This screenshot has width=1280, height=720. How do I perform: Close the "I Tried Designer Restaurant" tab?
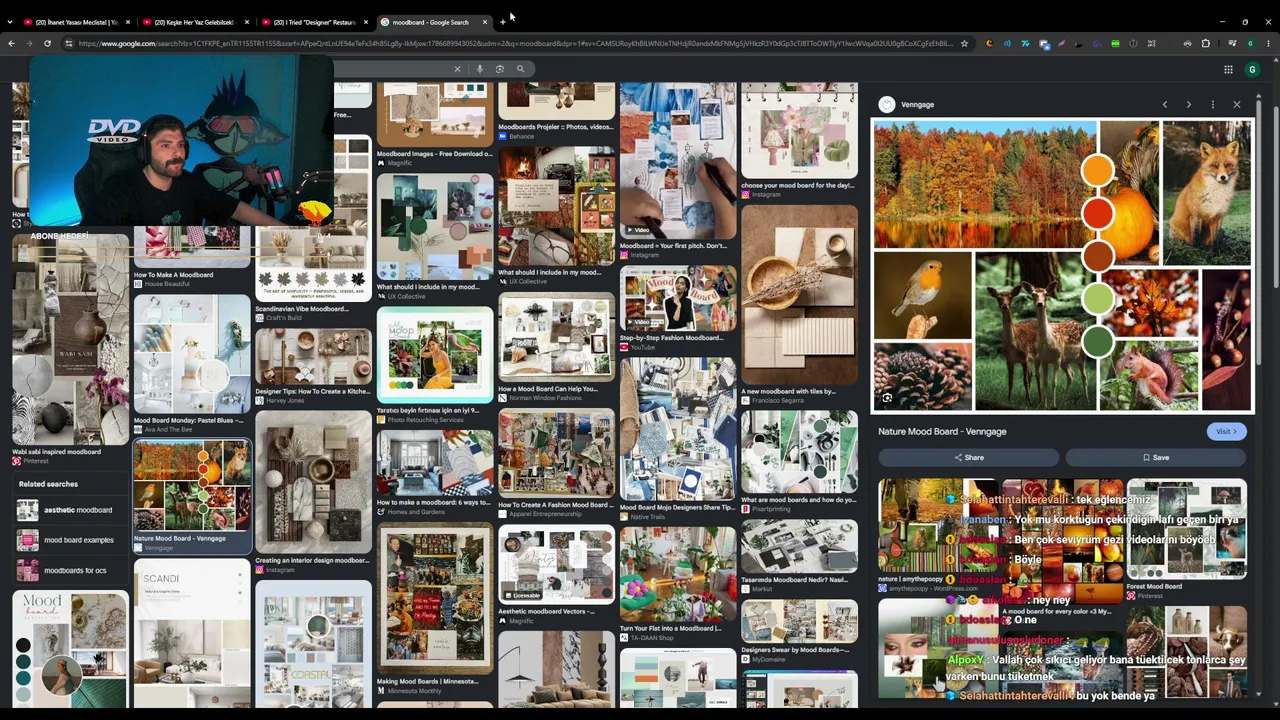click(366, 22)
